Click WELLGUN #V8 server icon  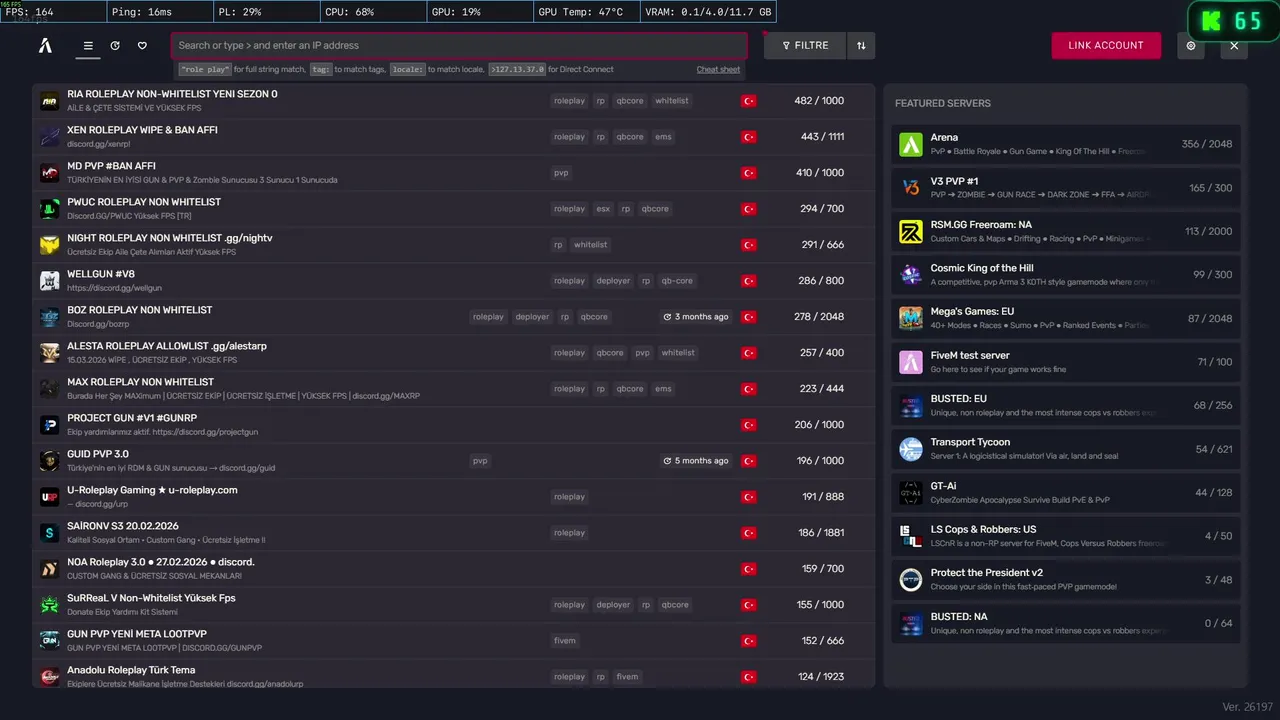[50, 281]
